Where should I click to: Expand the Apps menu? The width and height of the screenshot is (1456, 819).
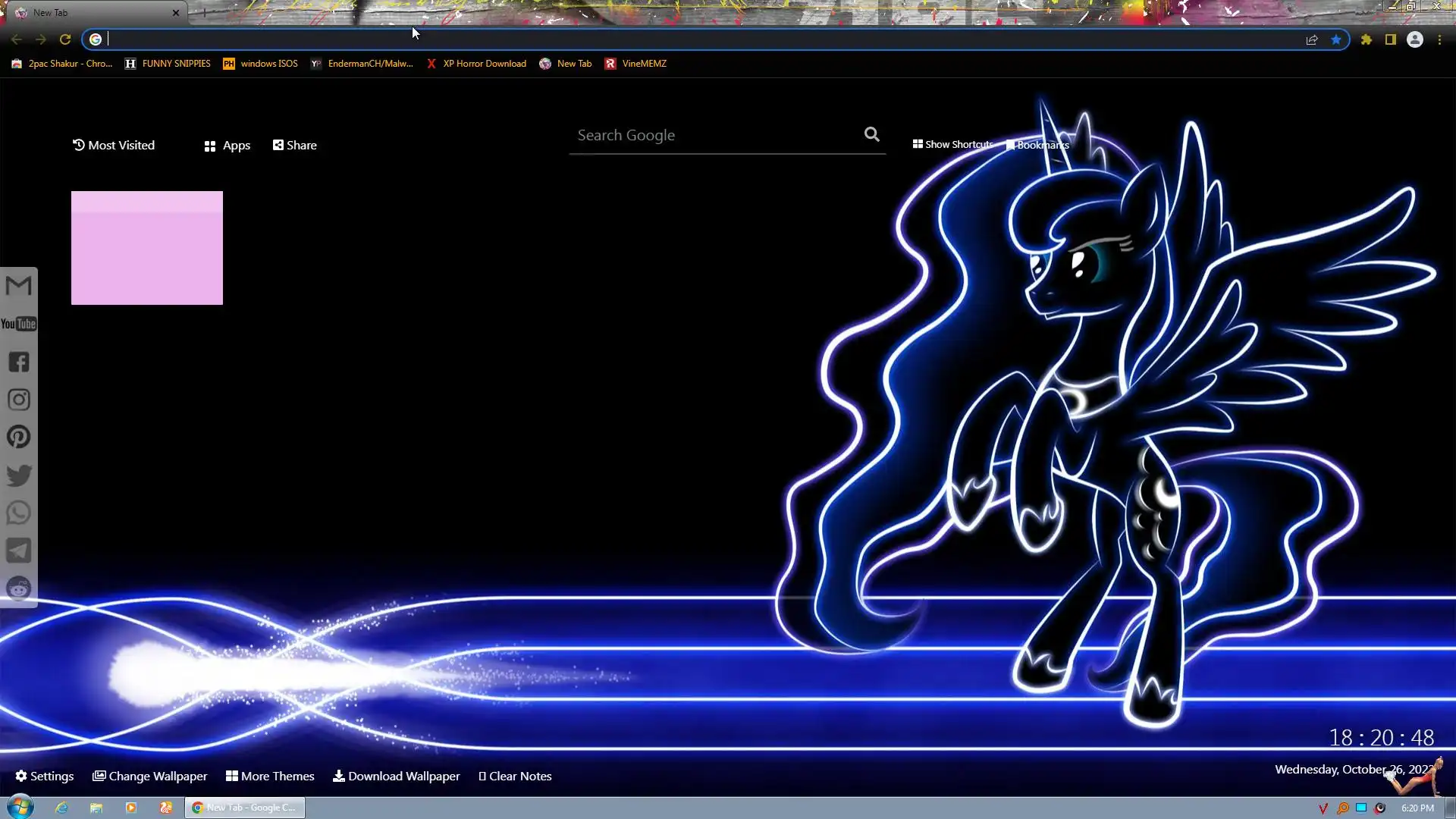227,146
